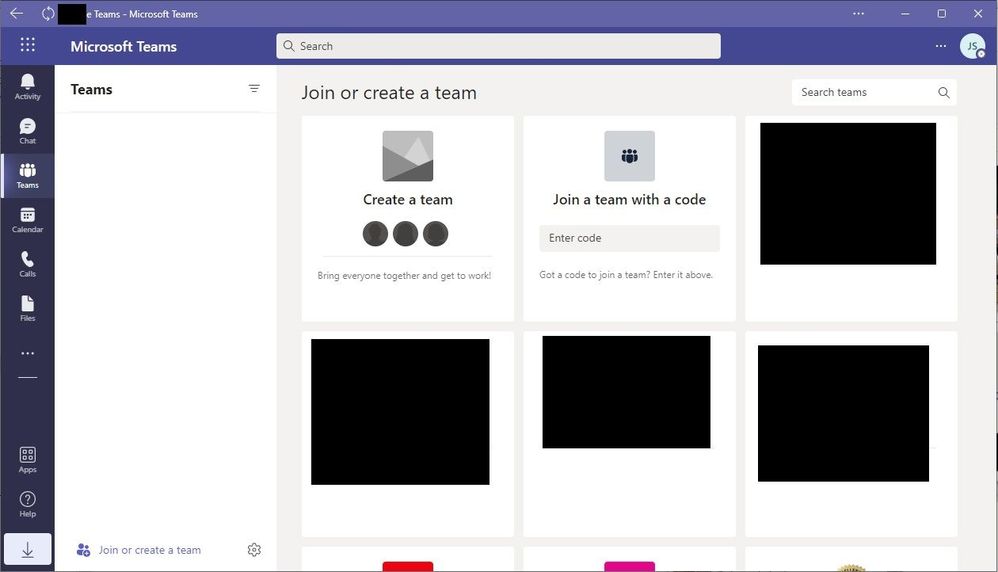The width and height of the screenshot is (998, 572).
Task: Click the Create a team image icon
Action: coord(407,156)
